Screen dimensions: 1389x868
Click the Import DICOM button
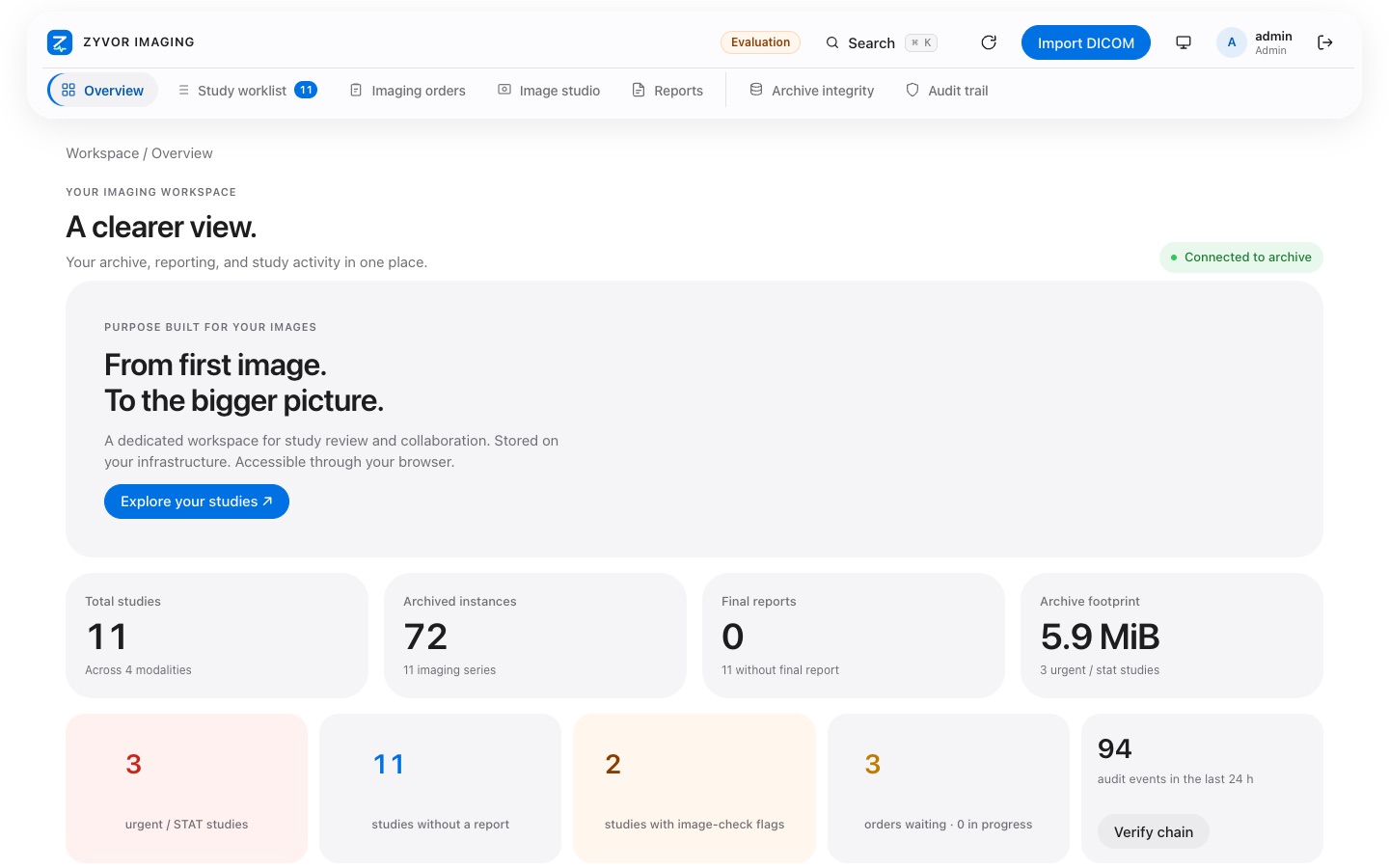point(1086,42)
